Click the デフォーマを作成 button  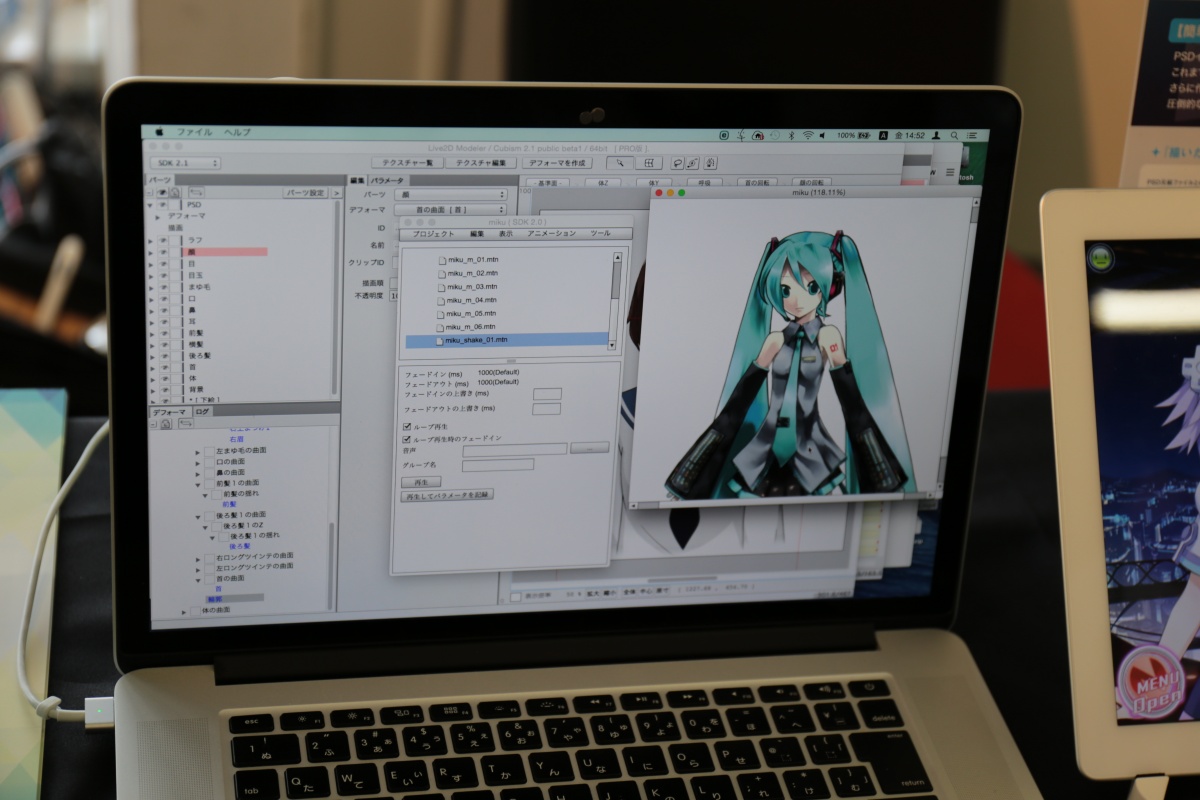pyautogui.click(x=557, y=163)
